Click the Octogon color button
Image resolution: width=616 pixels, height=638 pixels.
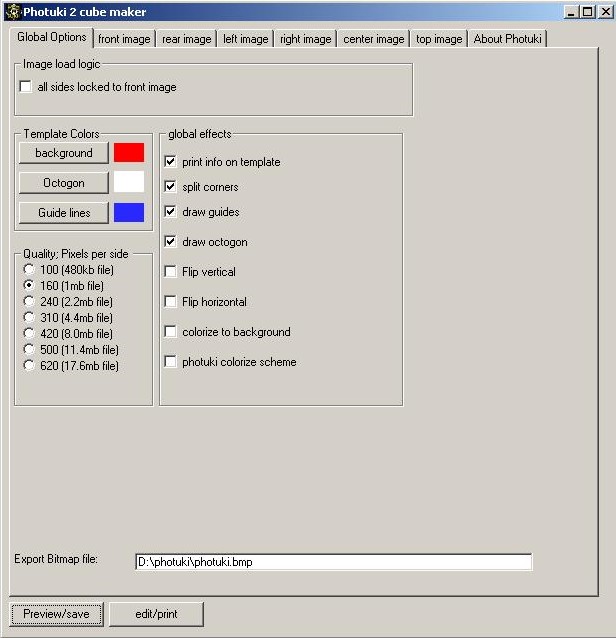click(64, 183)
